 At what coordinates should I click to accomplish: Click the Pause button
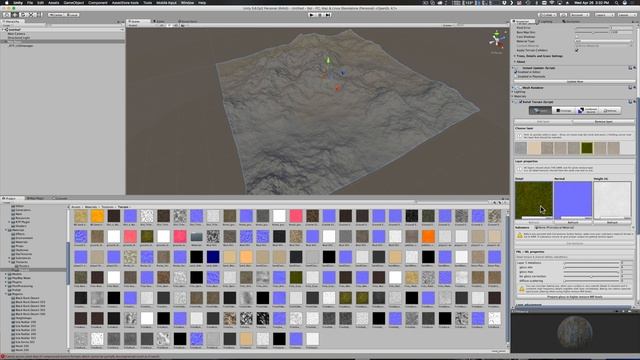point(320,15)
